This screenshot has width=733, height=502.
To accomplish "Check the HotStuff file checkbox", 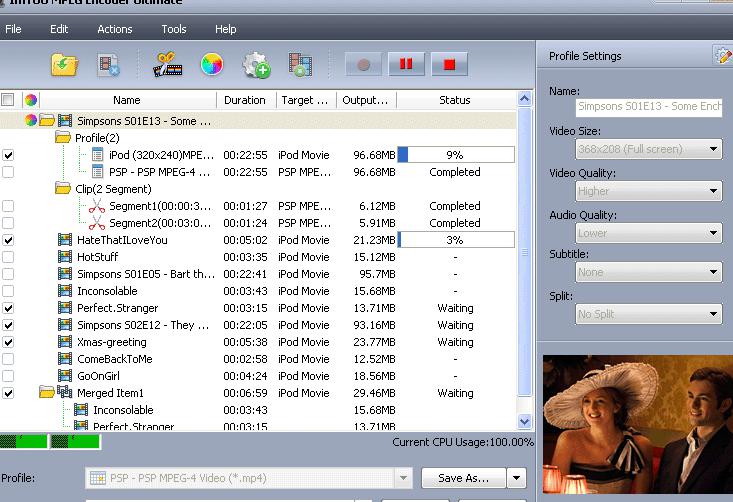I will pos(9,257).
